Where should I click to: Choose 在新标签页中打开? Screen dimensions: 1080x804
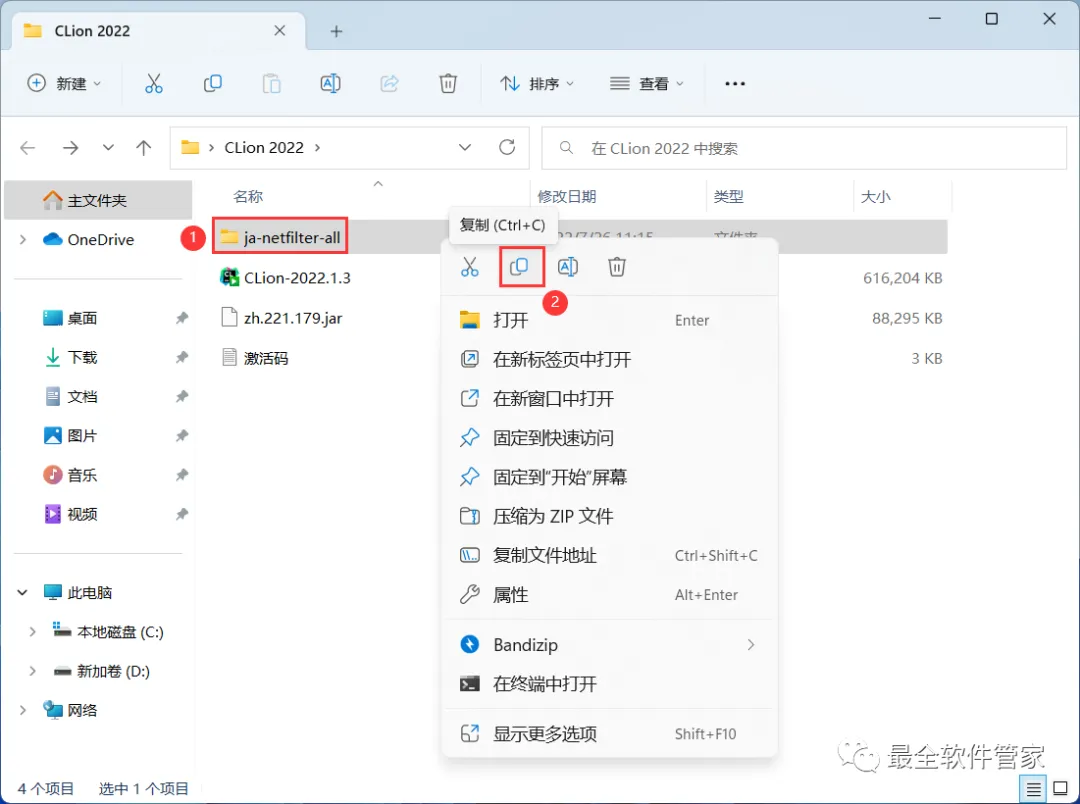tap(609, 359)
